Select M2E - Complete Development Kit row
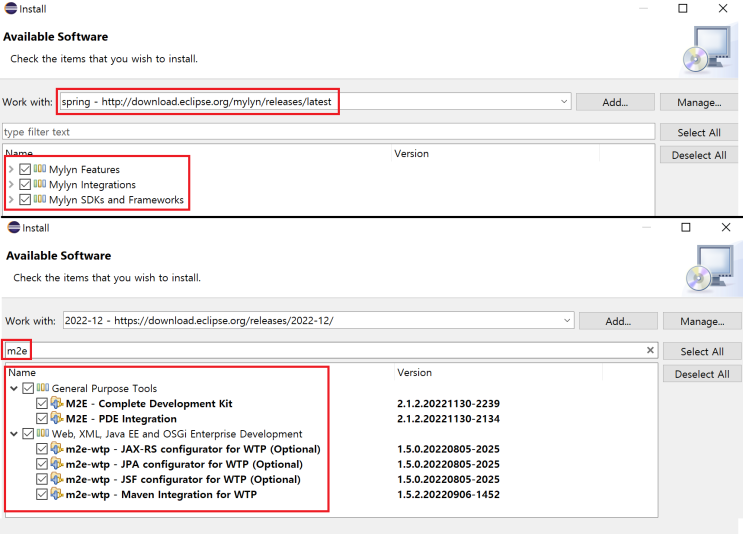The image size is (743, 534). tap(149, 404)
